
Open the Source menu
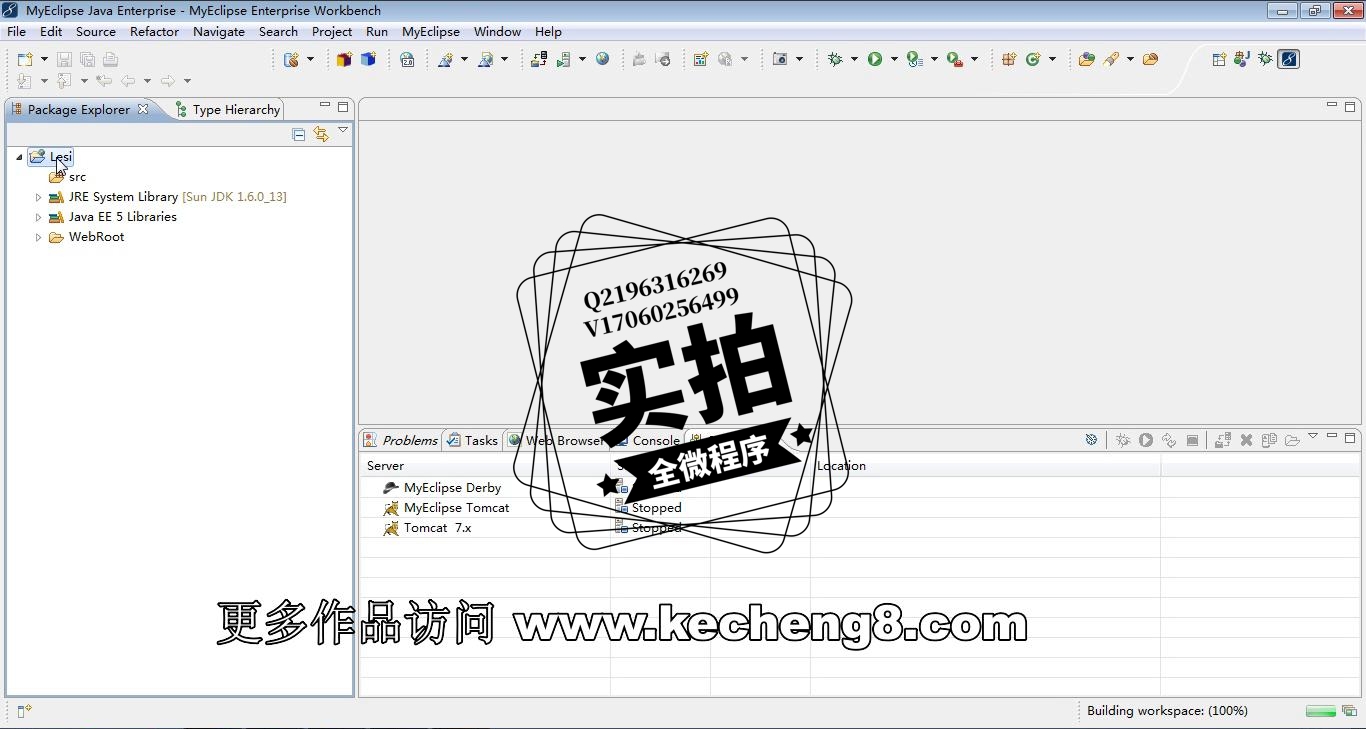pos(96,31)
